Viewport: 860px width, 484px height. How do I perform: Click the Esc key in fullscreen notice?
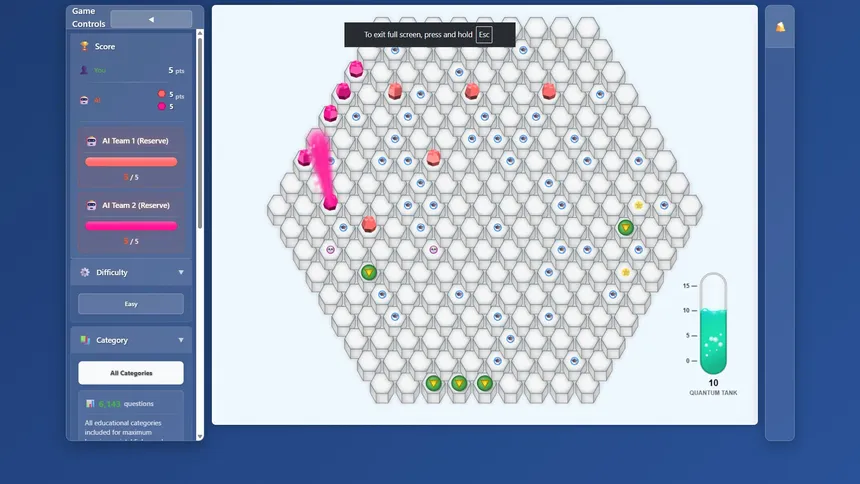tap(484, 35)
